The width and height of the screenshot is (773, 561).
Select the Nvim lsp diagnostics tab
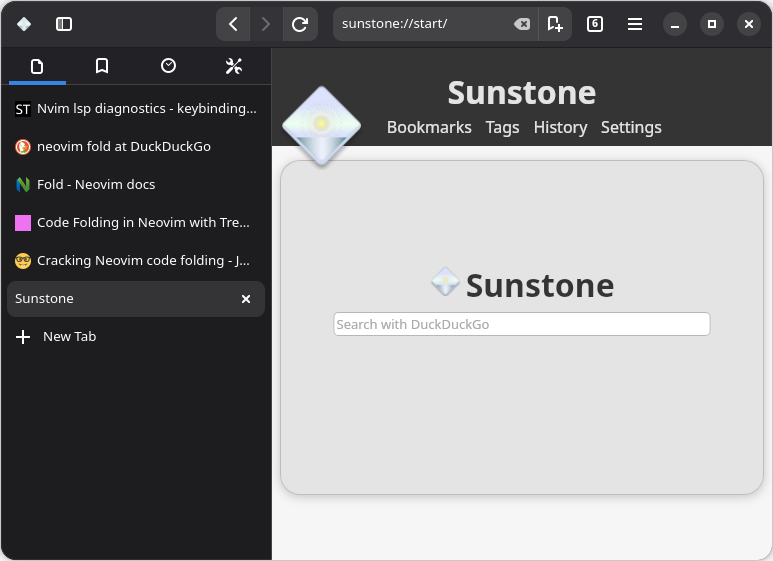135,108
